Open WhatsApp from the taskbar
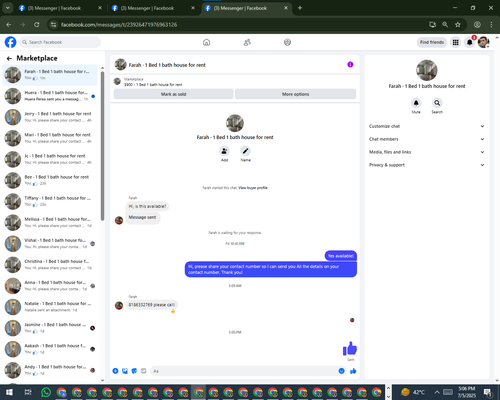This screenshot has width=500, height=400. coord(46,392)
